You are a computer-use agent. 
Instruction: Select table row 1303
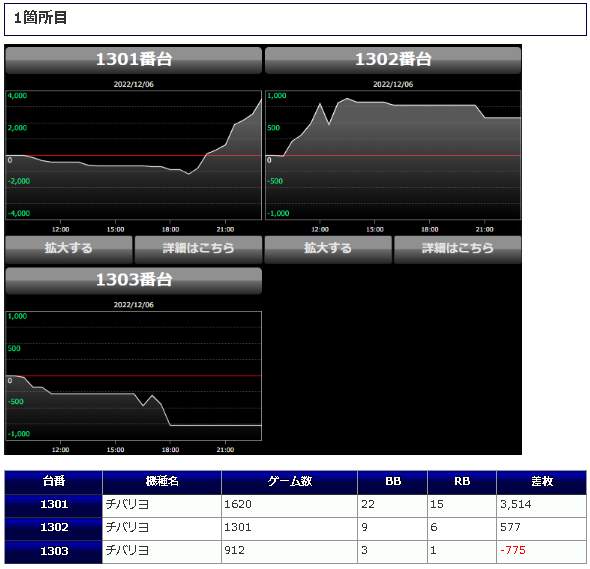[295, 552]
